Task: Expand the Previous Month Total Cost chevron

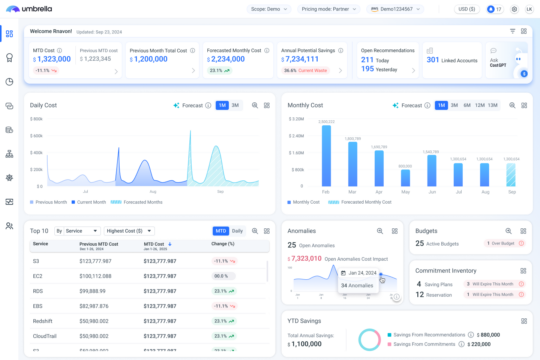Action: [x=193, y=71]
